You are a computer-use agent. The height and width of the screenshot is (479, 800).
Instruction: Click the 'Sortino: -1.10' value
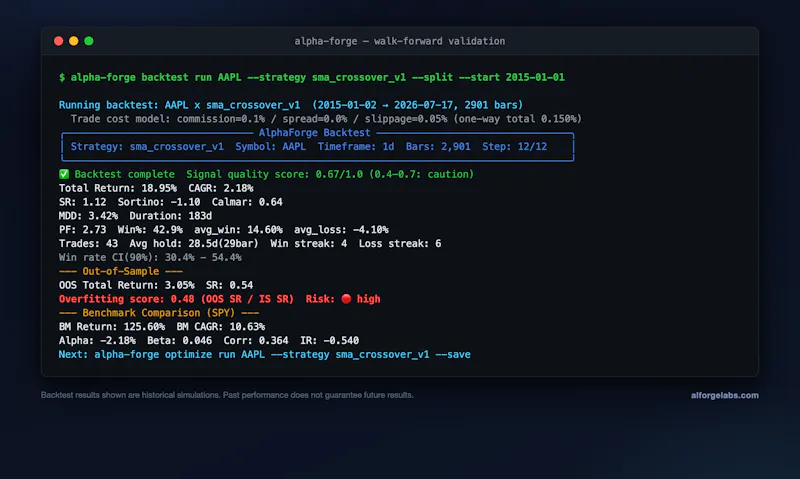[x=159, y=202]
